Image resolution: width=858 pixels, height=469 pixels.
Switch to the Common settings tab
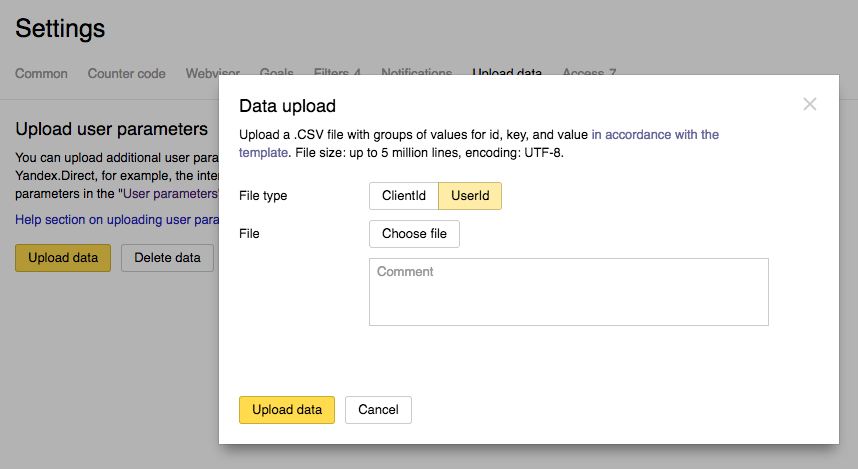(42, 74)
